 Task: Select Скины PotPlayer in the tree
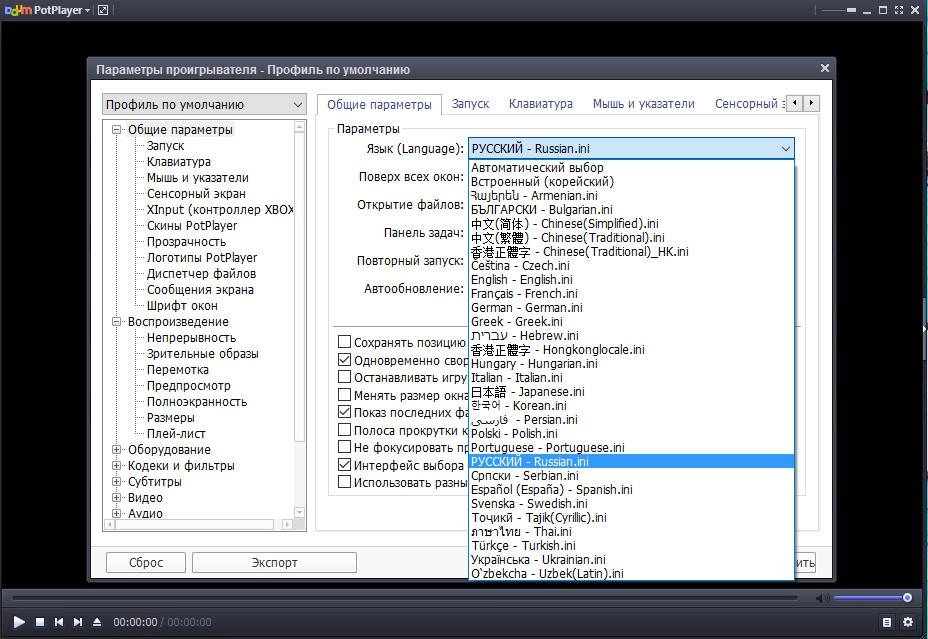click(x=192, y=225)
